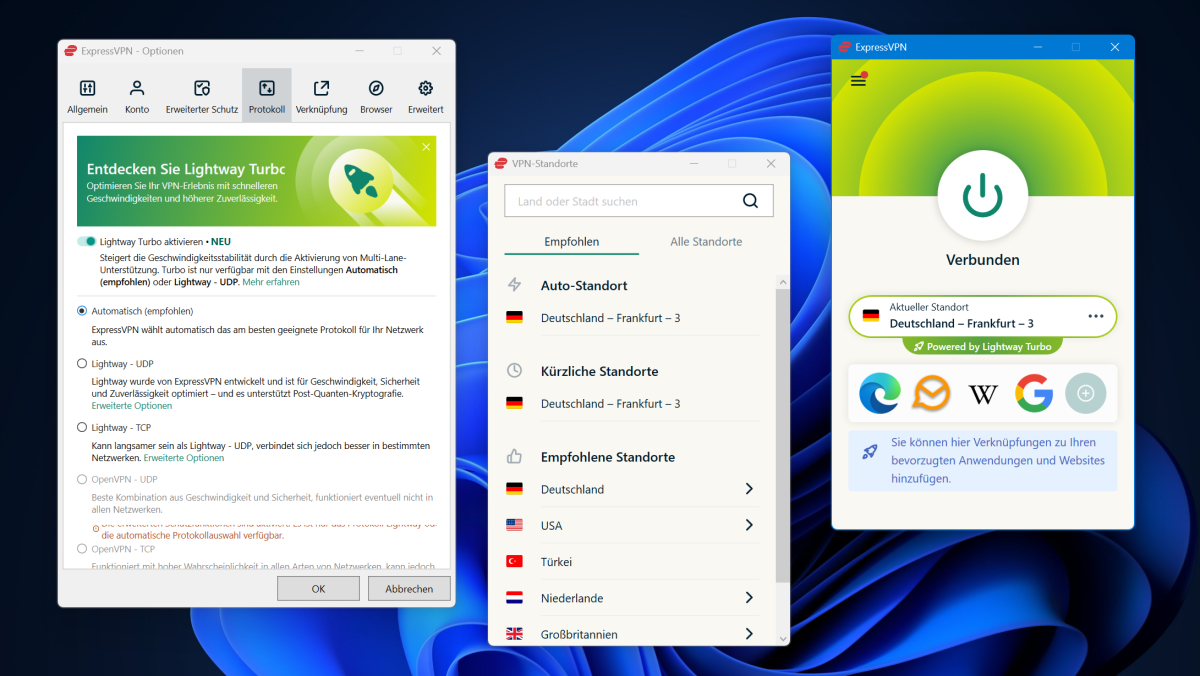Open the hamburger menu in ExpressVPN
The width and height of the screenshot is (1200, 676).
click(858, 80)
